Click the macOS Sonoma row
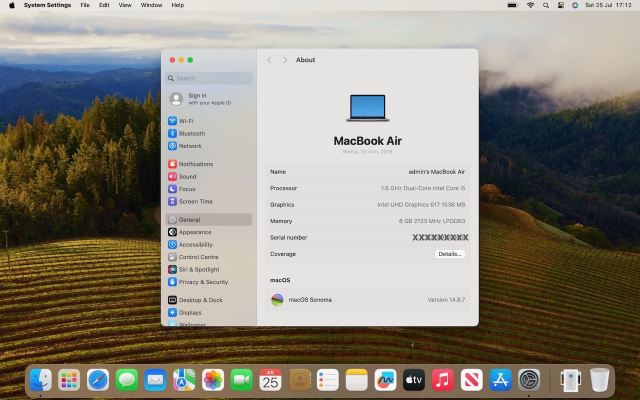Screen dimensions: 640x400 point(367,300)
